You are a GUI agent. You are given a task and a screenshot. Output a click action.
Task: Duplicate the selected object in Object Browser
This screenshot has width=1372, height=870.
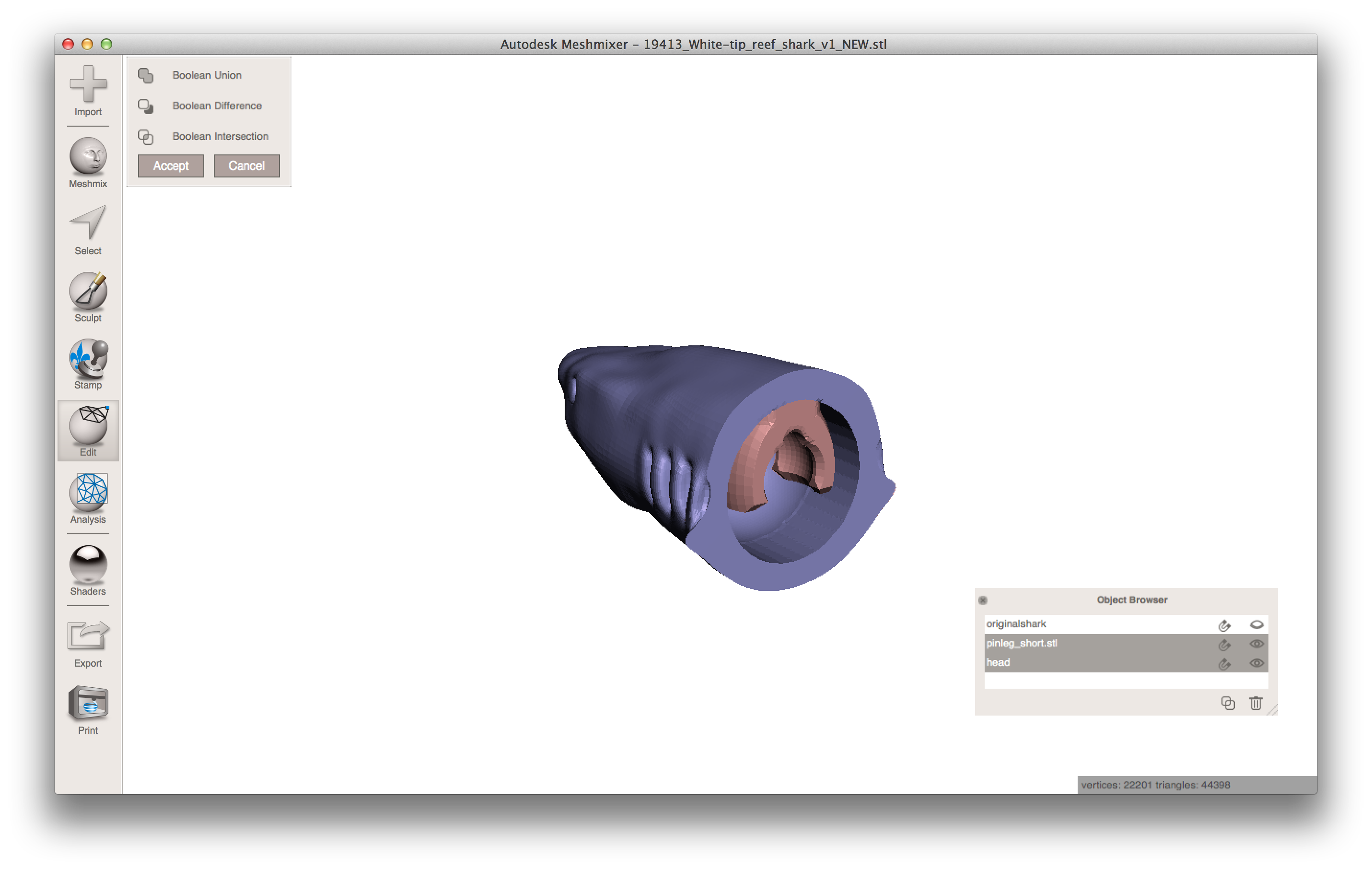click(x=1228, y=703)
